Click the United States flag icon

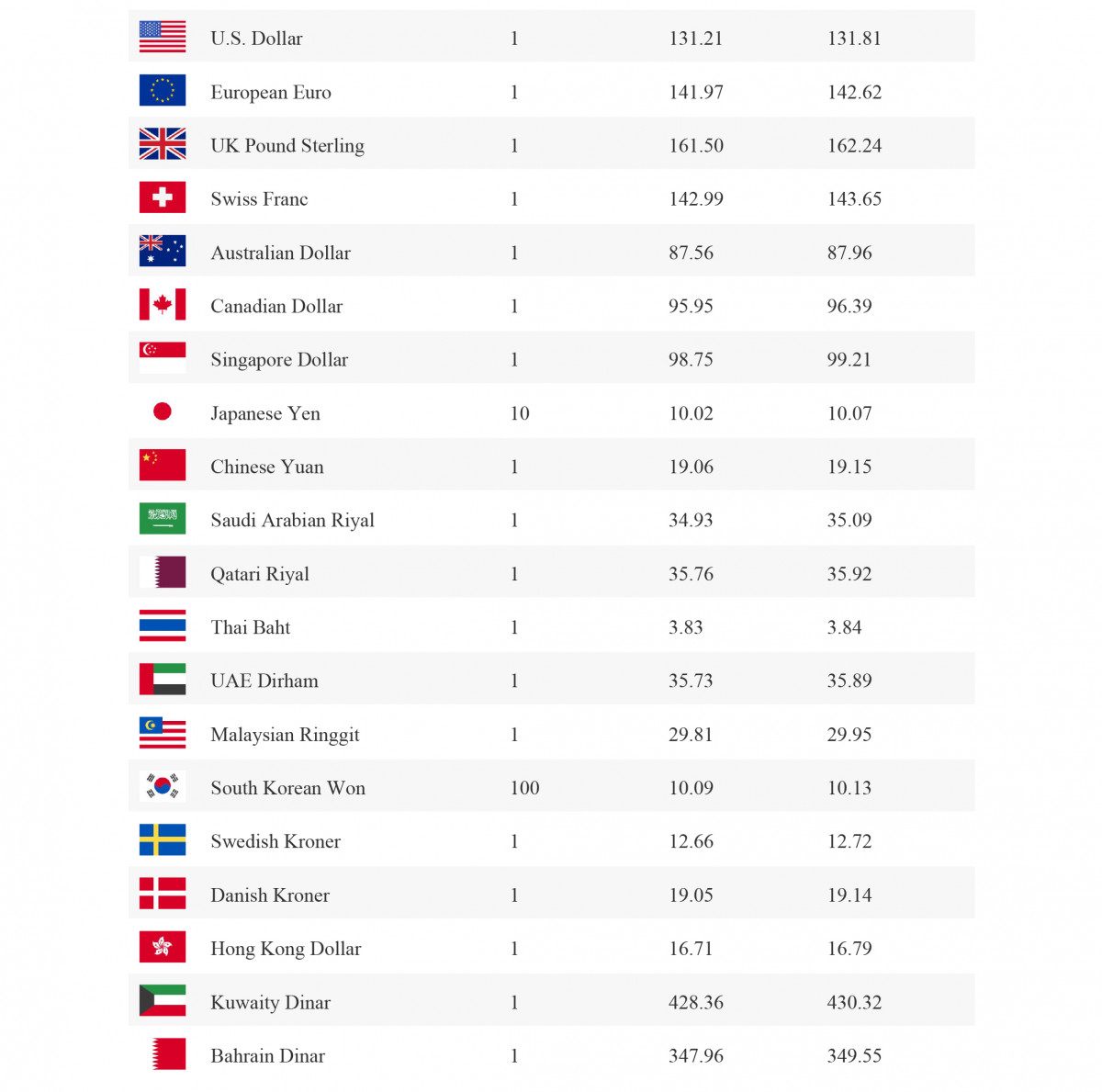click(x=163, y=37)
